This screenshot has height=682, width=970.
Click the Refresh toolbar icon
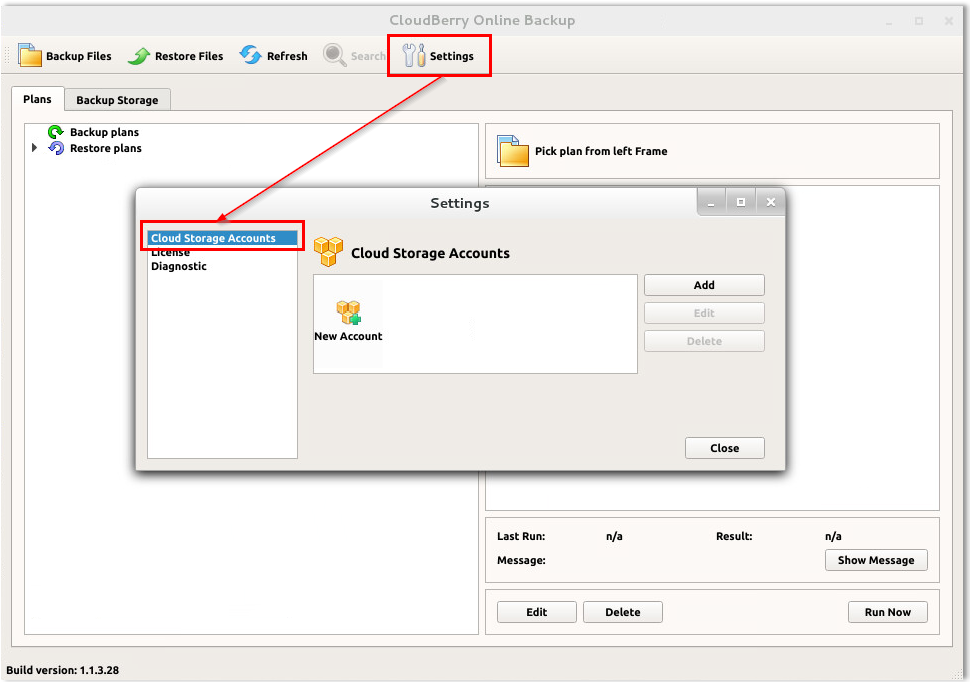[250, 56]
